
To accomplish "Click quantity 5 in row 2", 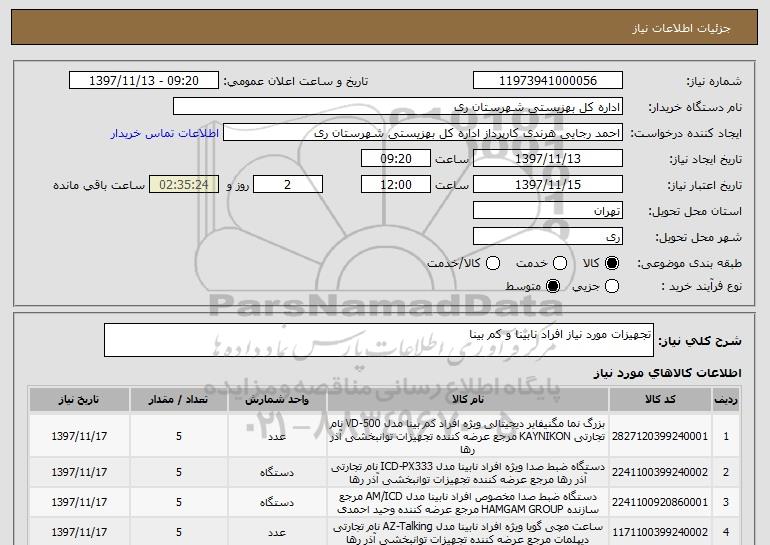I will pos(179,472).
